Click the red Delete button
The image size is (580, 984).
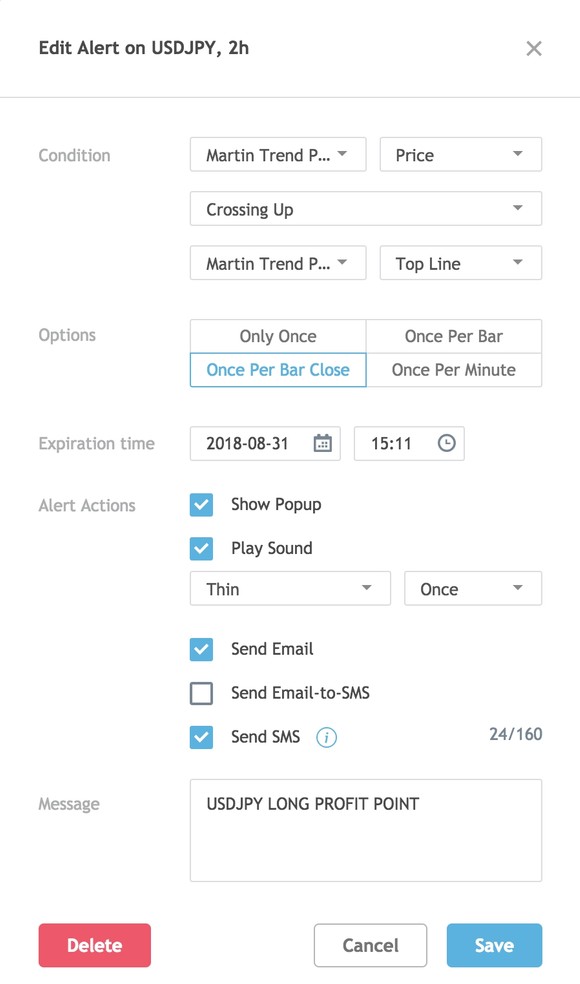coord(95,945)
